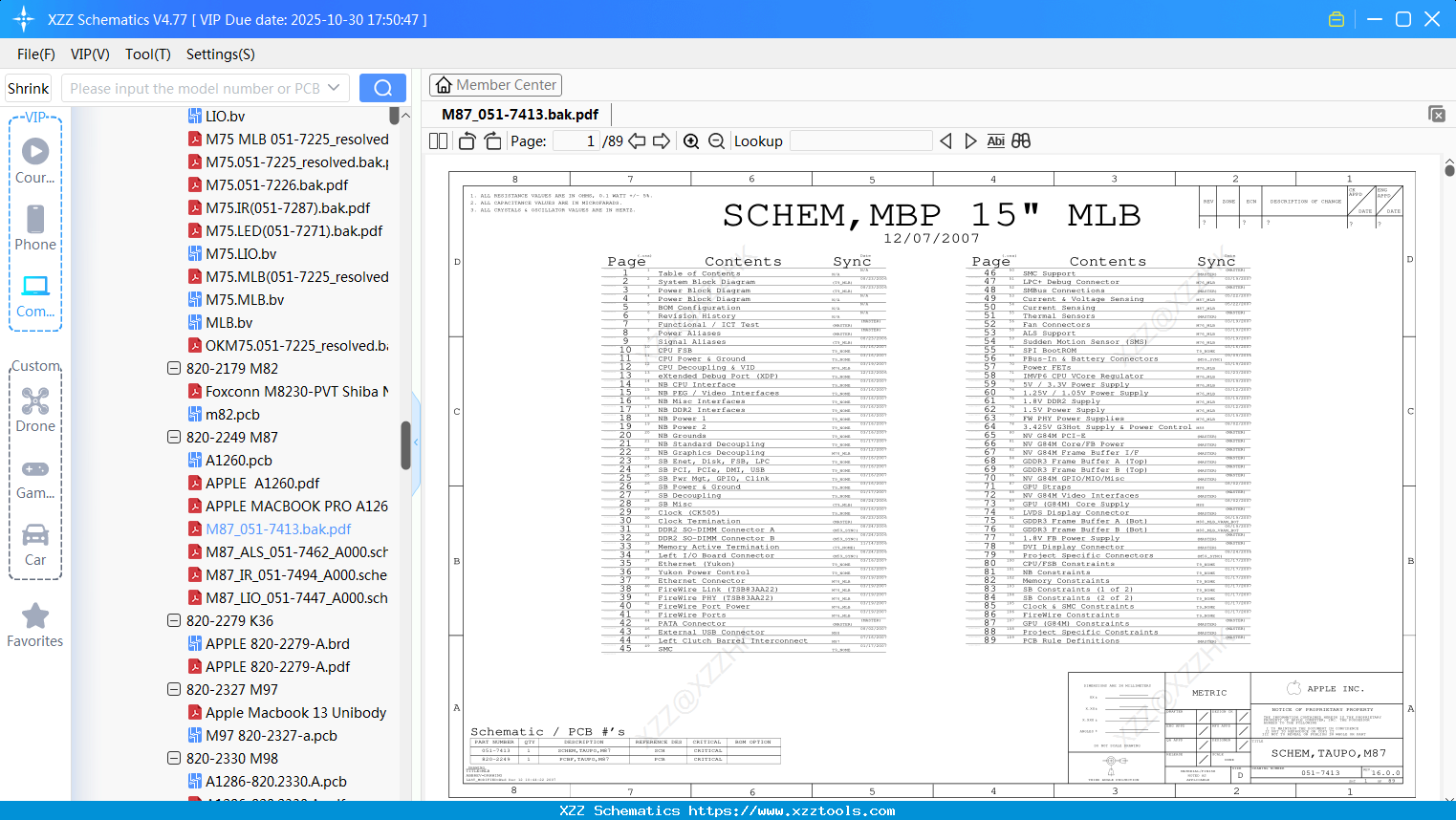1456x820 pixels.
Task: Find previous Lookup match
Action: [945, 140]
